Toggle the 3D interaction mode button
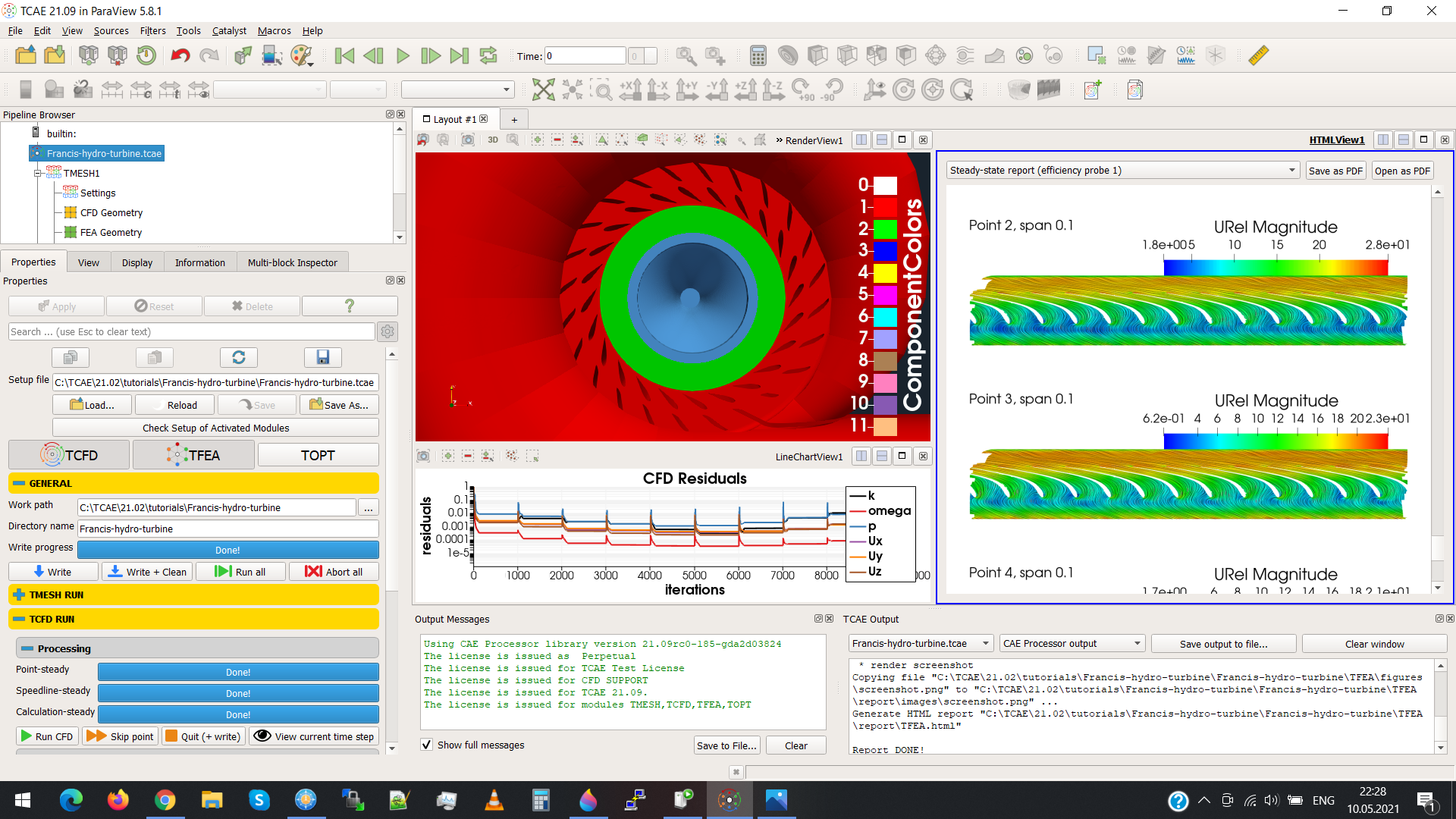1456x819 pixels. [x=493, y=140]
